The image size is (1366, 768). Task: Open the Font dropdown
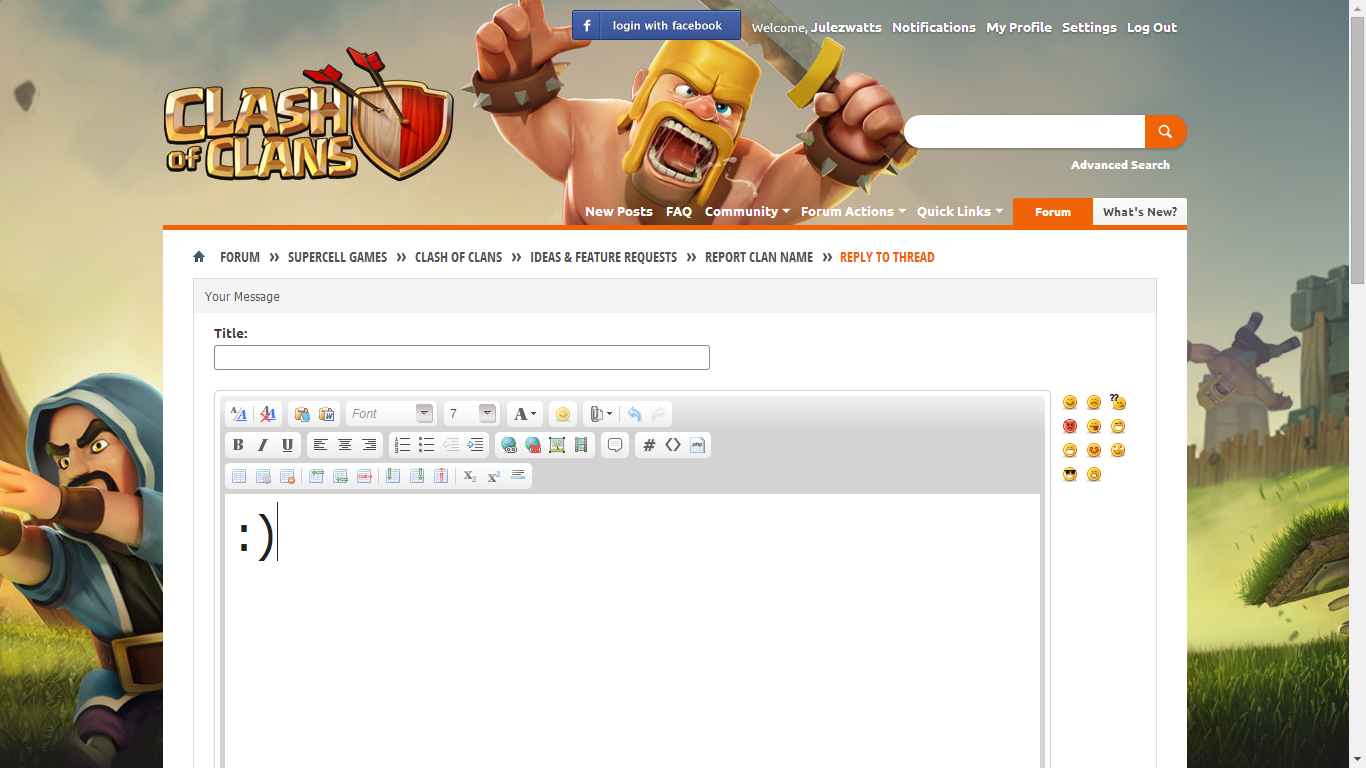(x=390, y=414)
